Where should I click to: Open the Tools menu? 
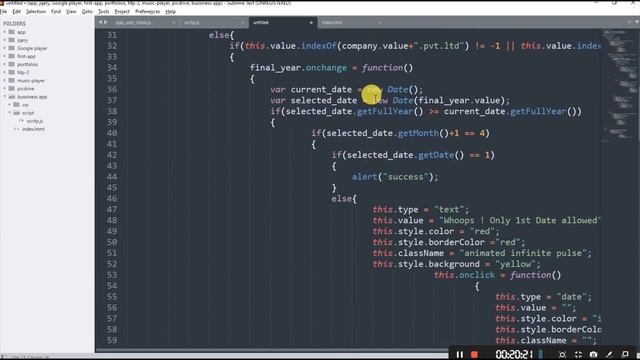coord(104,11)
